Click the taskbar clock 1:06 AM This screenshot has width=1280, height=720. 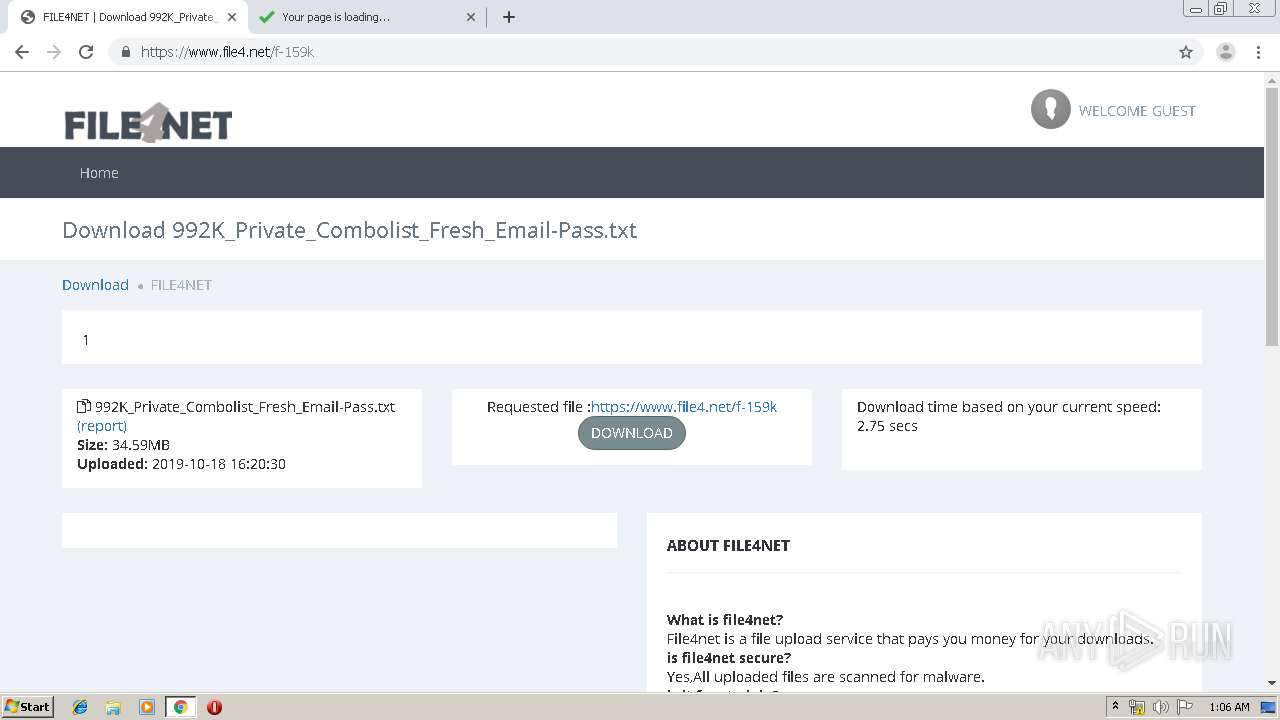tap(1229, 707)
